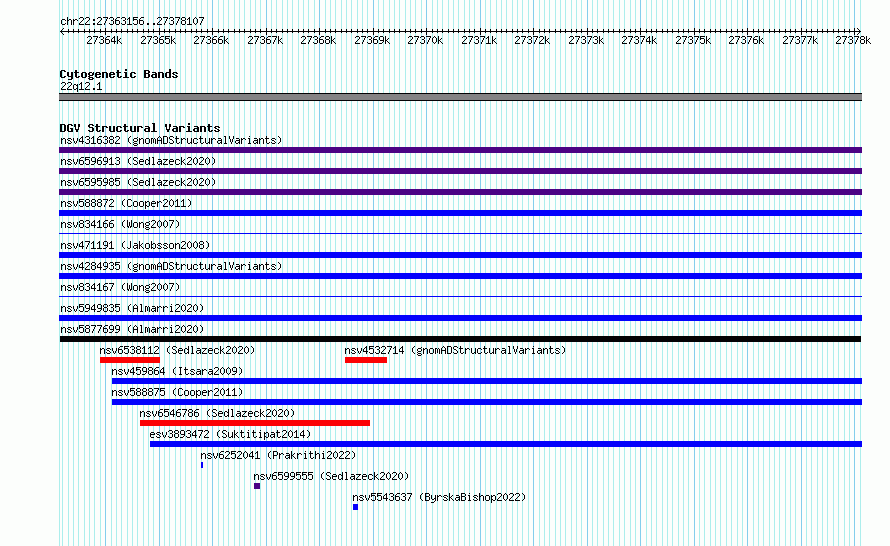Select the nsv588872 blue variant bar
This screenshot has width=890, height=546.
[460, 213]
